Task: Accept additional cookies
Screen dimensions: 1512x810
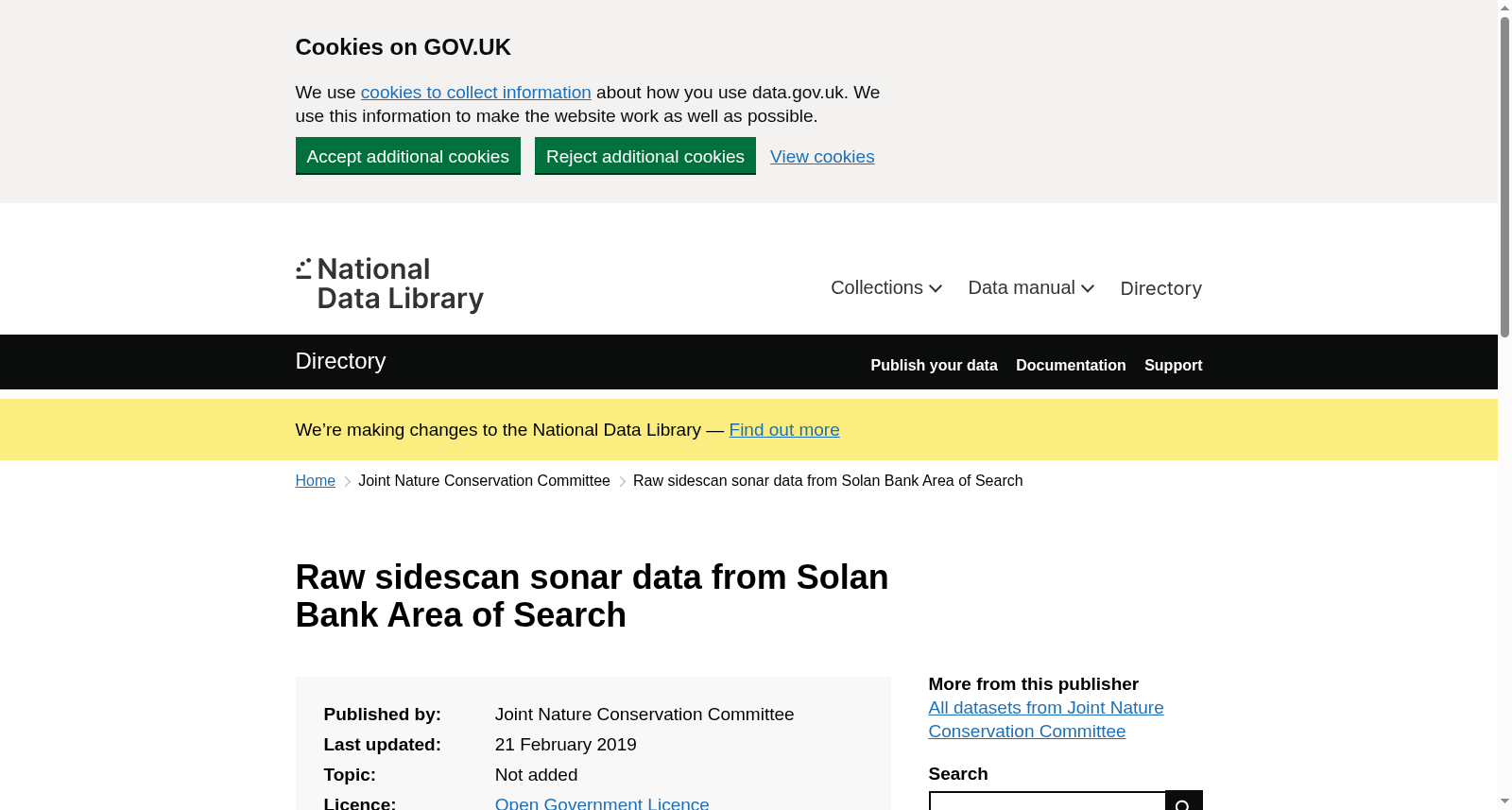Action: click(x=408, y=156)
